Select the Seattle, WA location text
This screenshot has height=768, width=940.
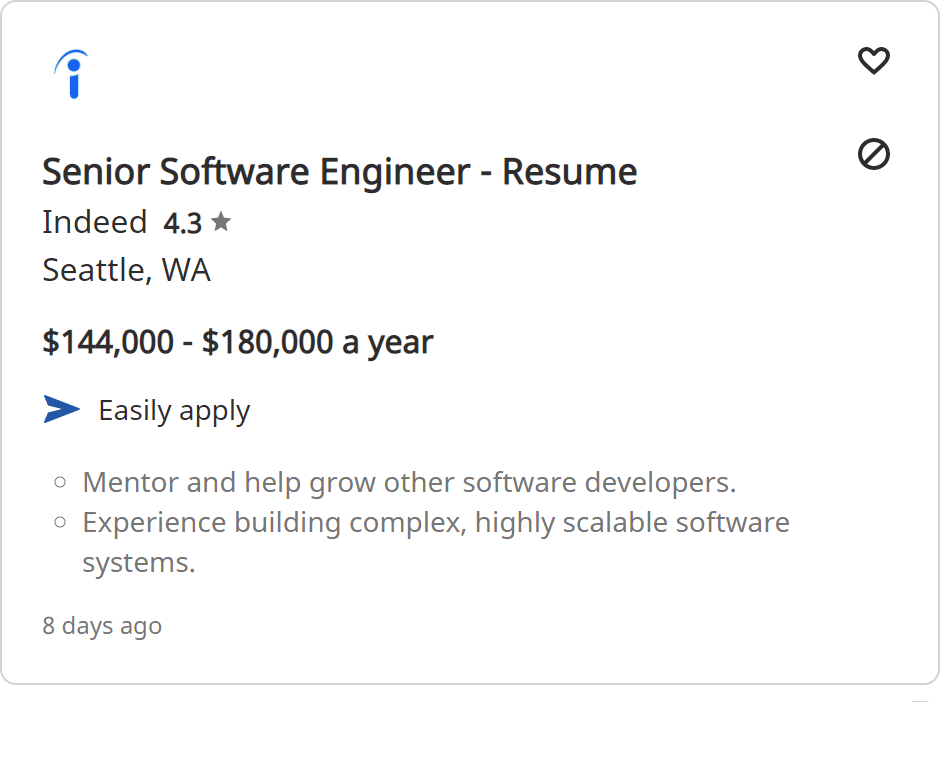click(x=127, y=270)
